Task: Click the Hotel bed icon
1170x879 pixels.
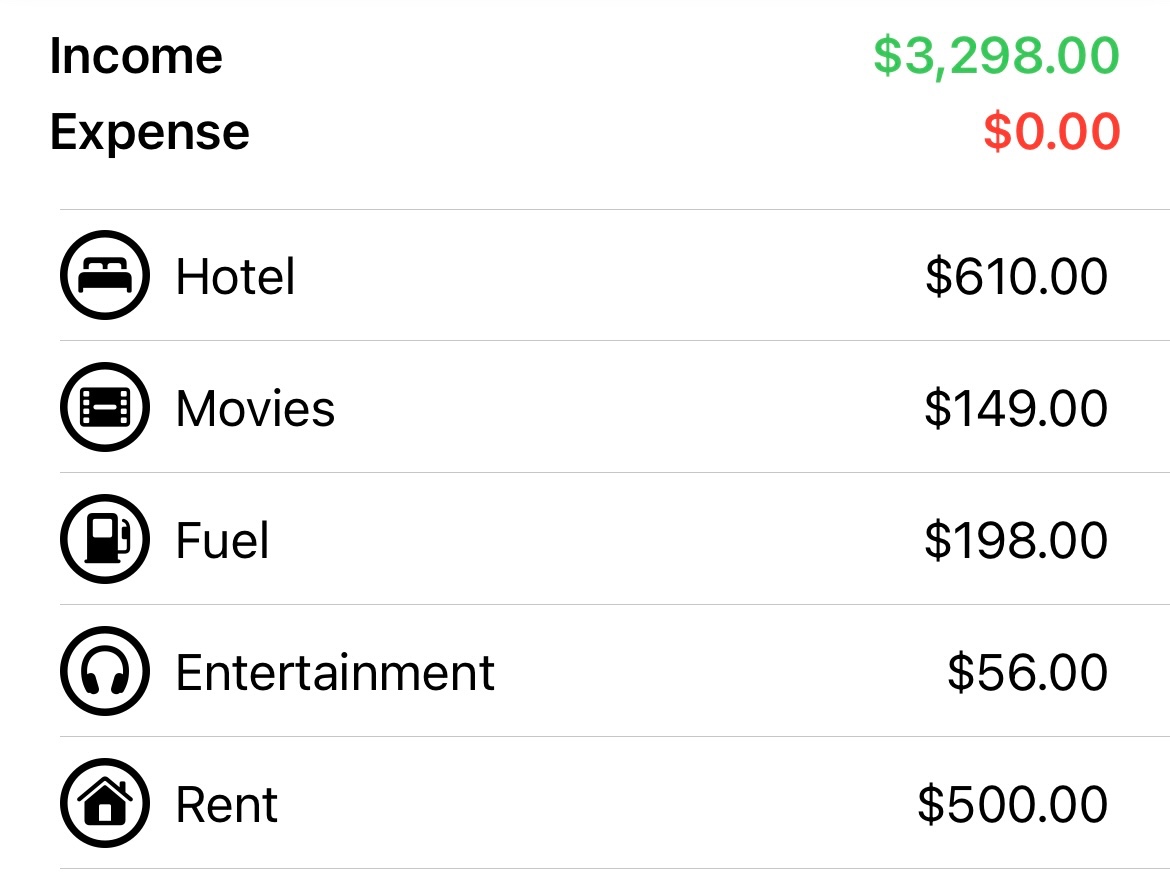Action: click(x=105, y=275)
